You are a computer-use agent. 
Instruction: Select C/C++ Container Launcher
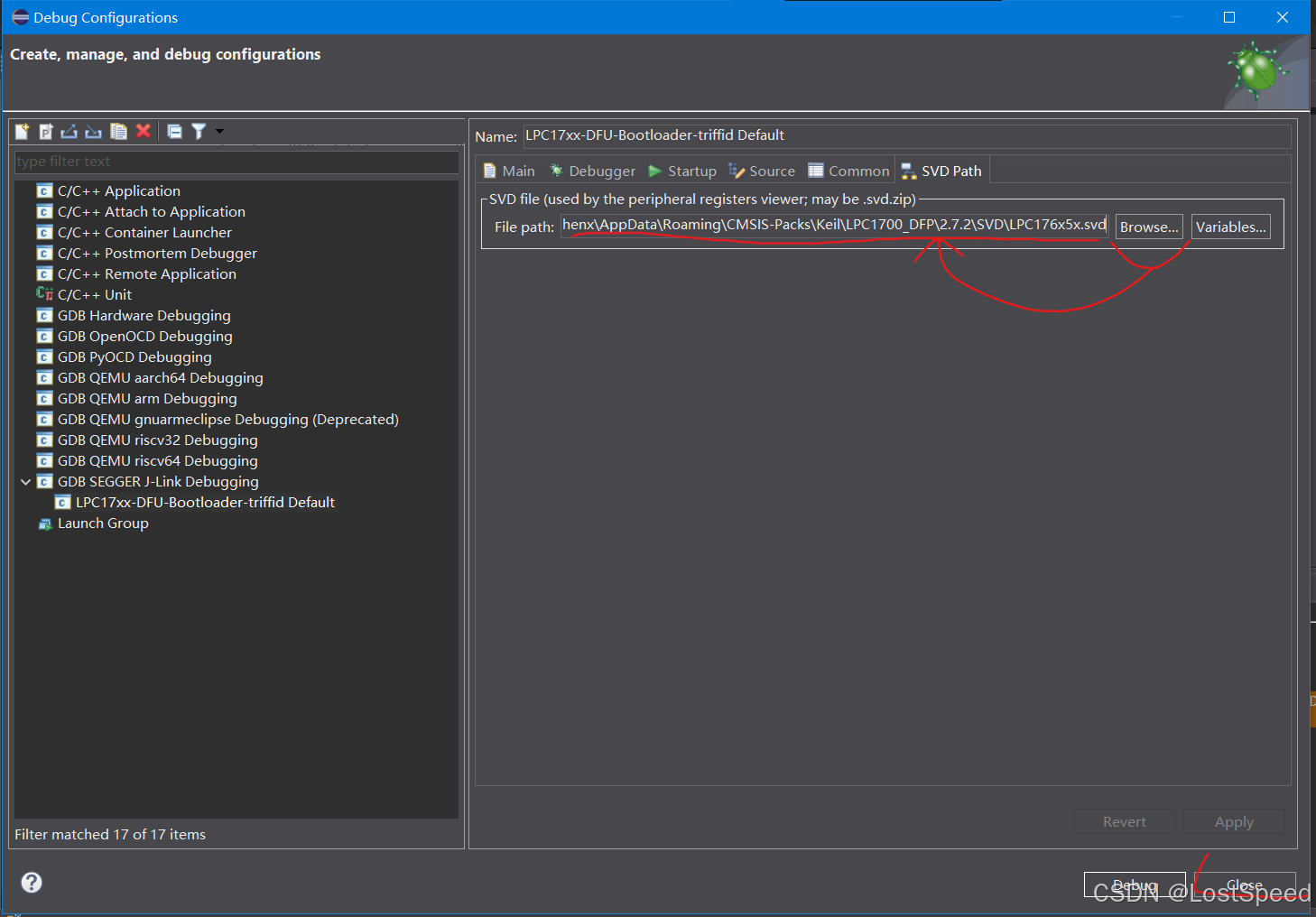(144, 233)
